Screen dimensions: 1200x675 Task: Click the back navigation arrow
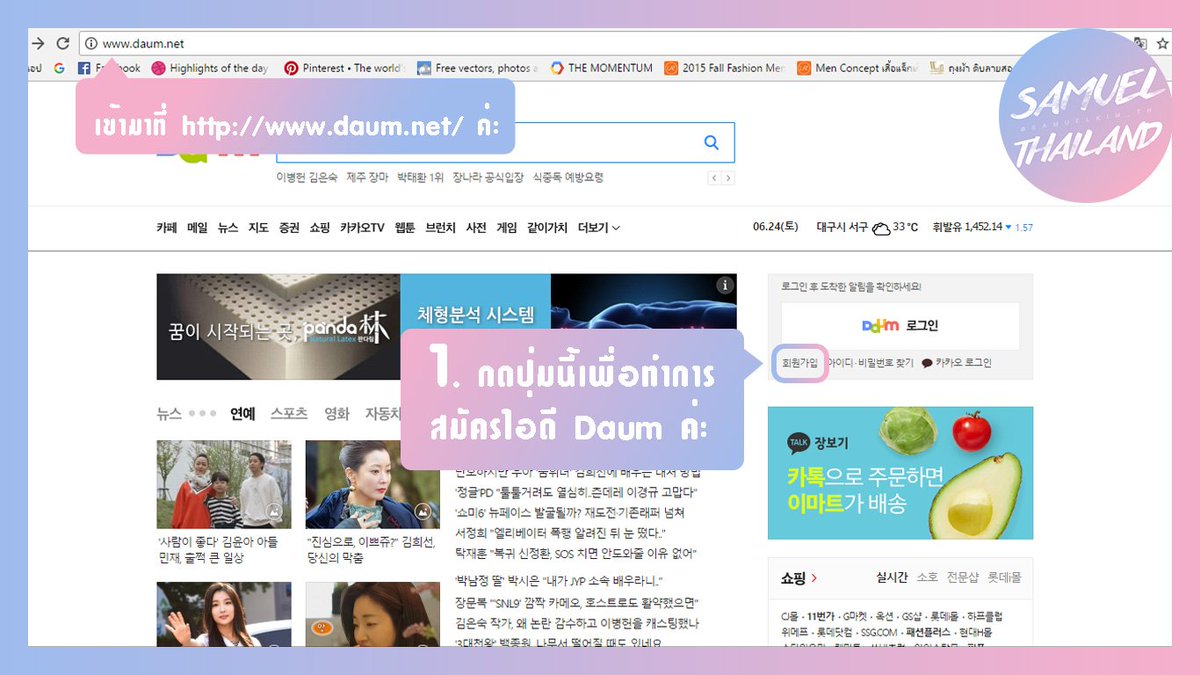point(39,43)
